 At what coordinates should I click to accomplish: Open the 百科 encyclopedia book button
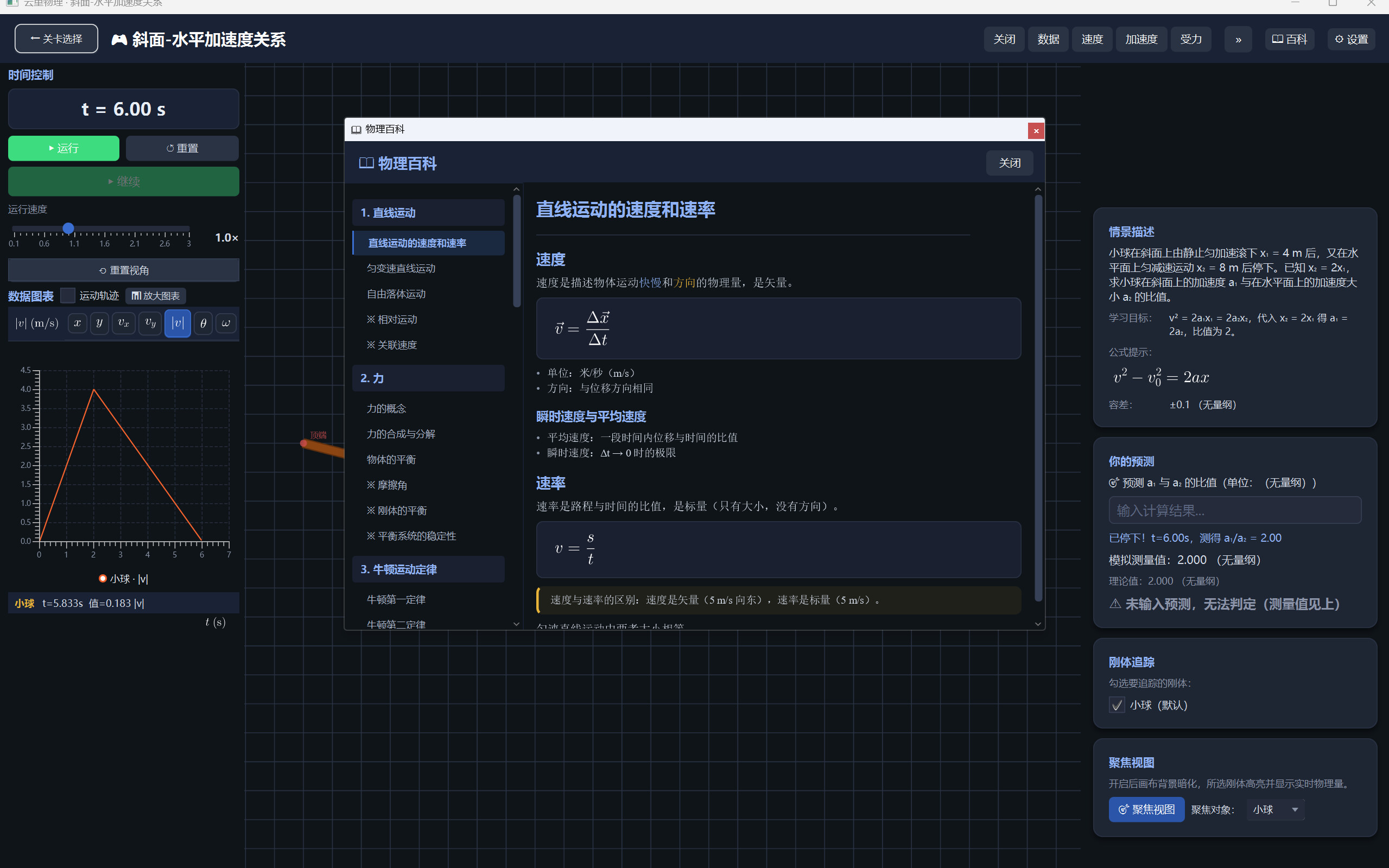coord(1289,39)
